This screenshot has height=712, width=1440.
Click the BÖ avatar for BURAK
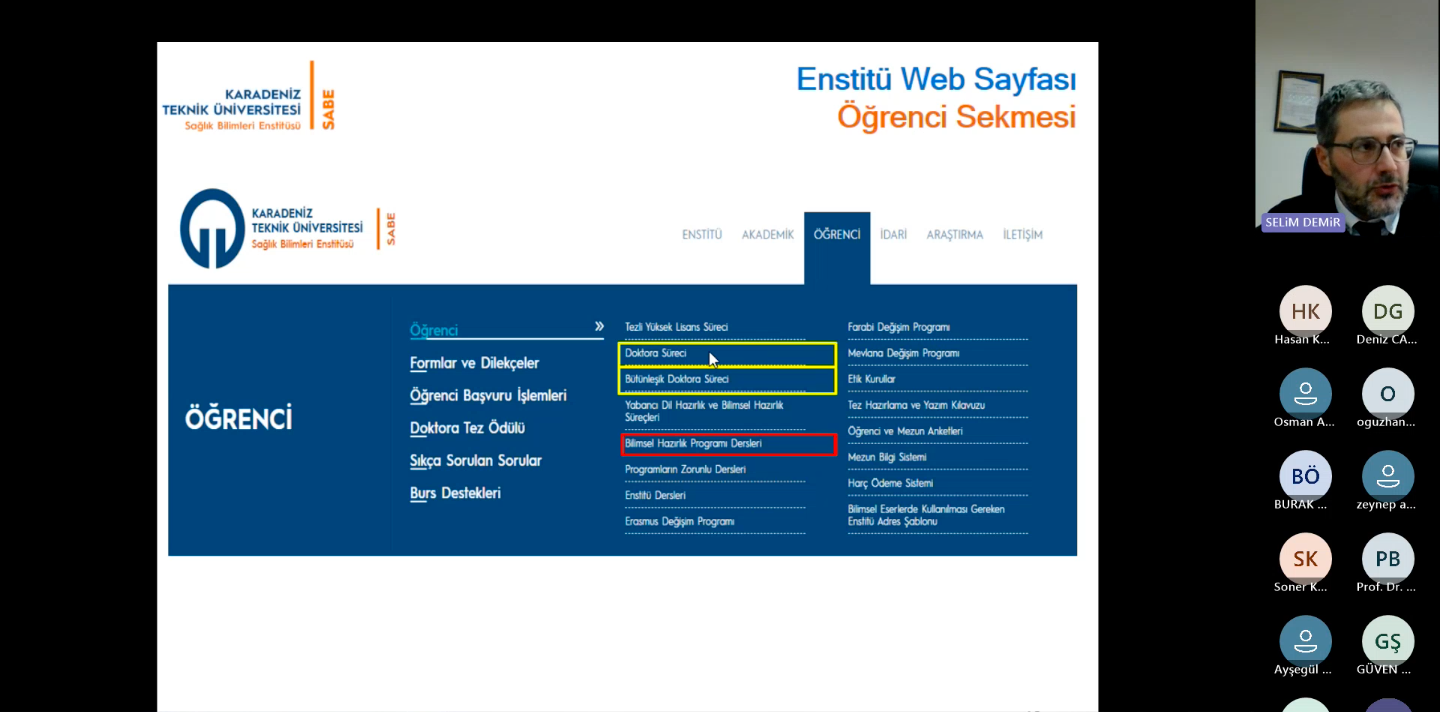click(x=1305, y=477)
